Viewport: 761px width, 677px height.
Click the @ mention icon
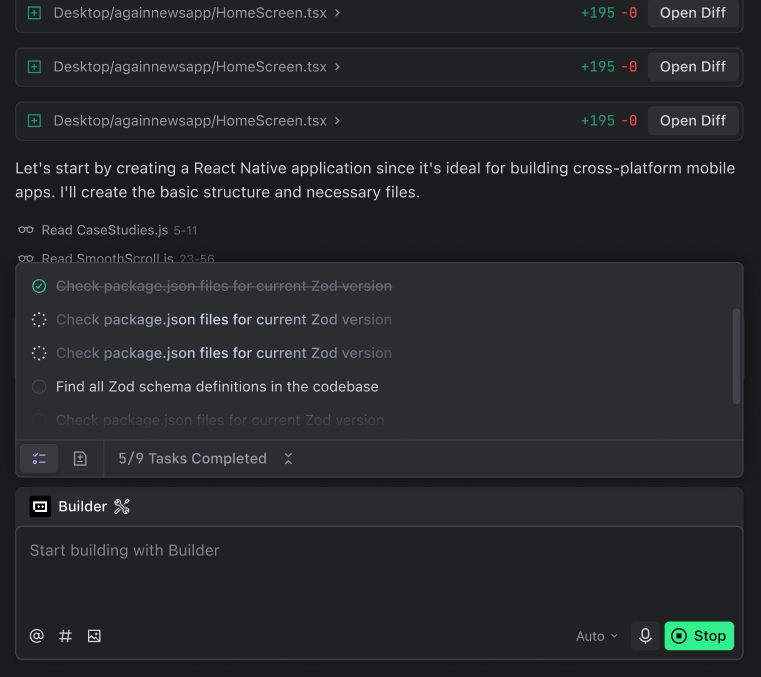coord(37,636)
